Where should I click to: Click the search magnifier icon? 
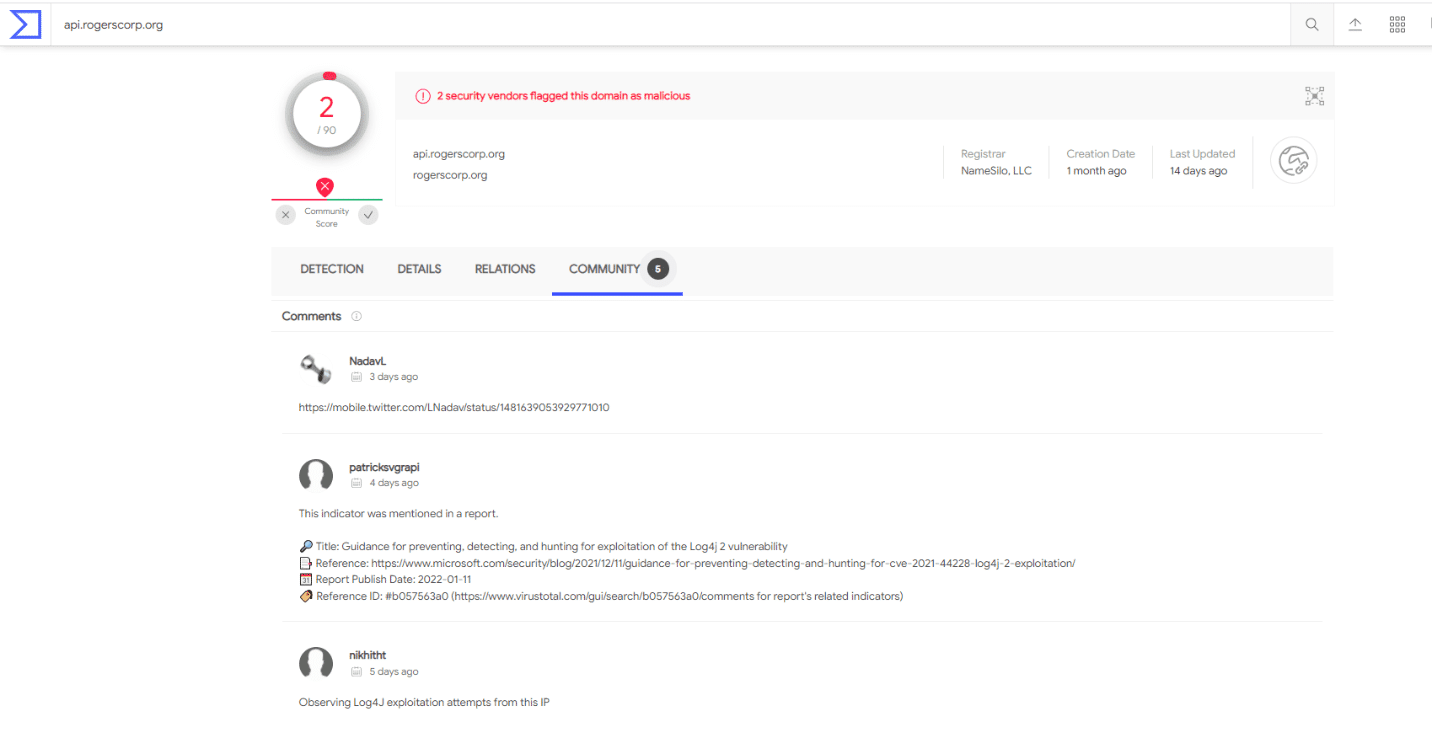tap(1312, 25)
